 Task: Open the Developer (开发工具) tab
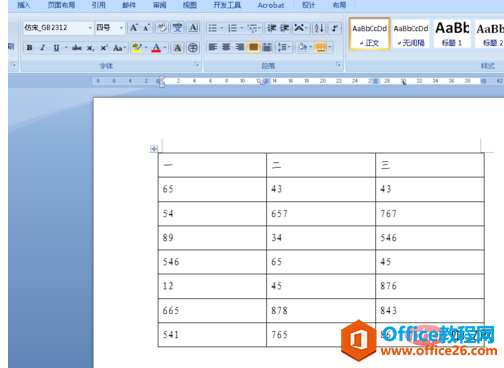(227, 5)
